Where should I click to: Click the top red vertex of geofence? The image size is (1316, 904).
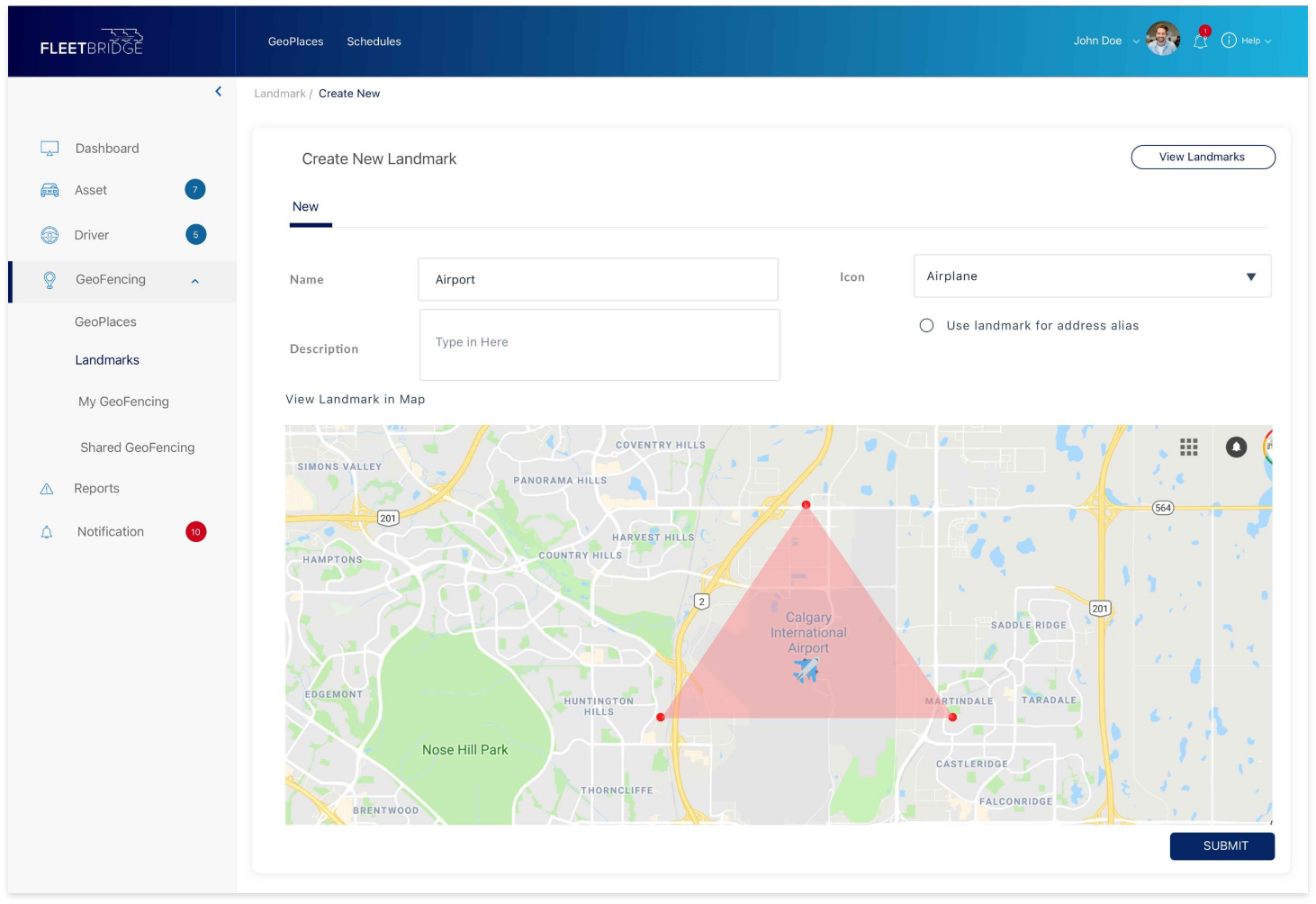806,505
